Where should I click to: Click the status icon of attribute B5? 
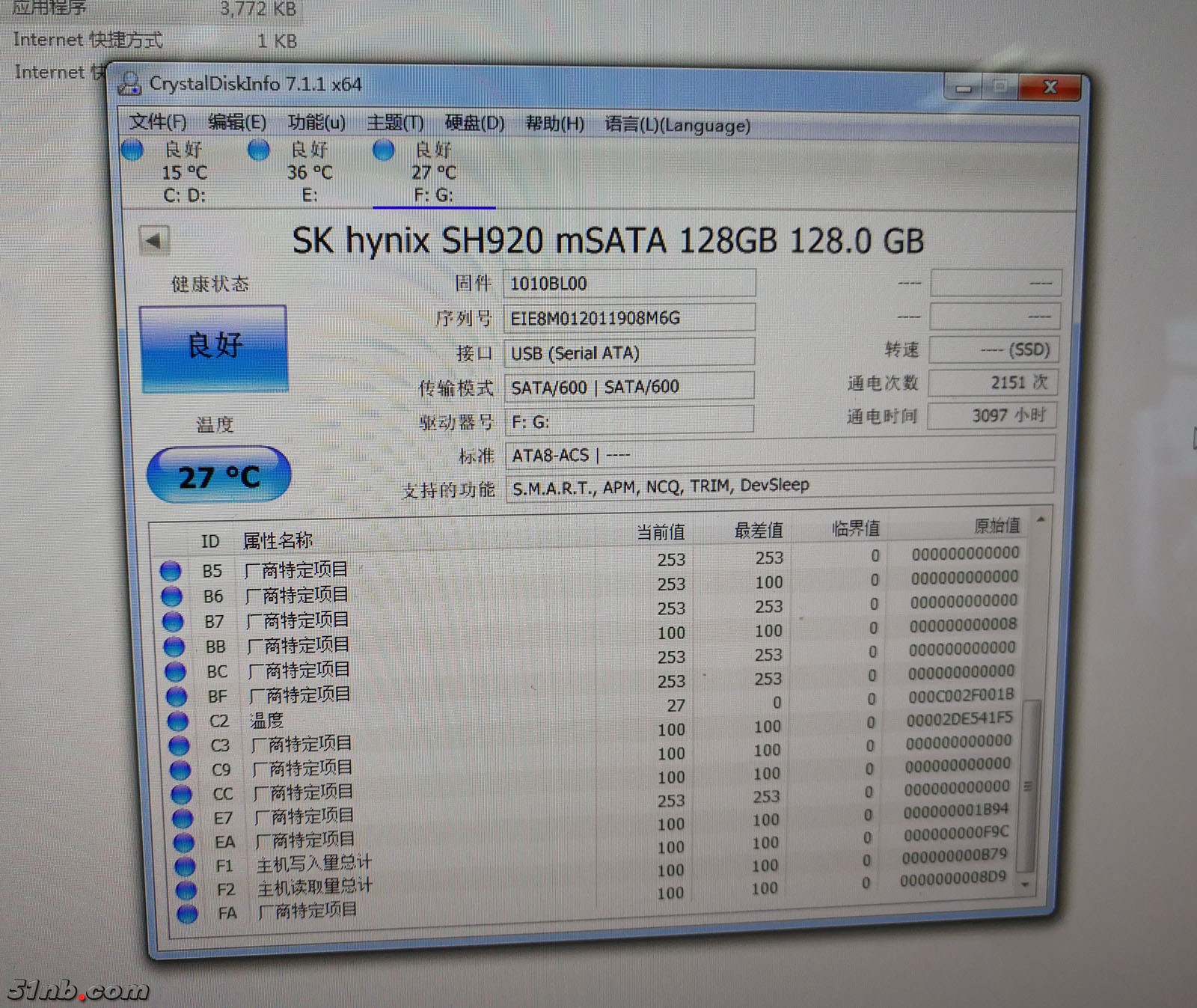click(171, 571)
